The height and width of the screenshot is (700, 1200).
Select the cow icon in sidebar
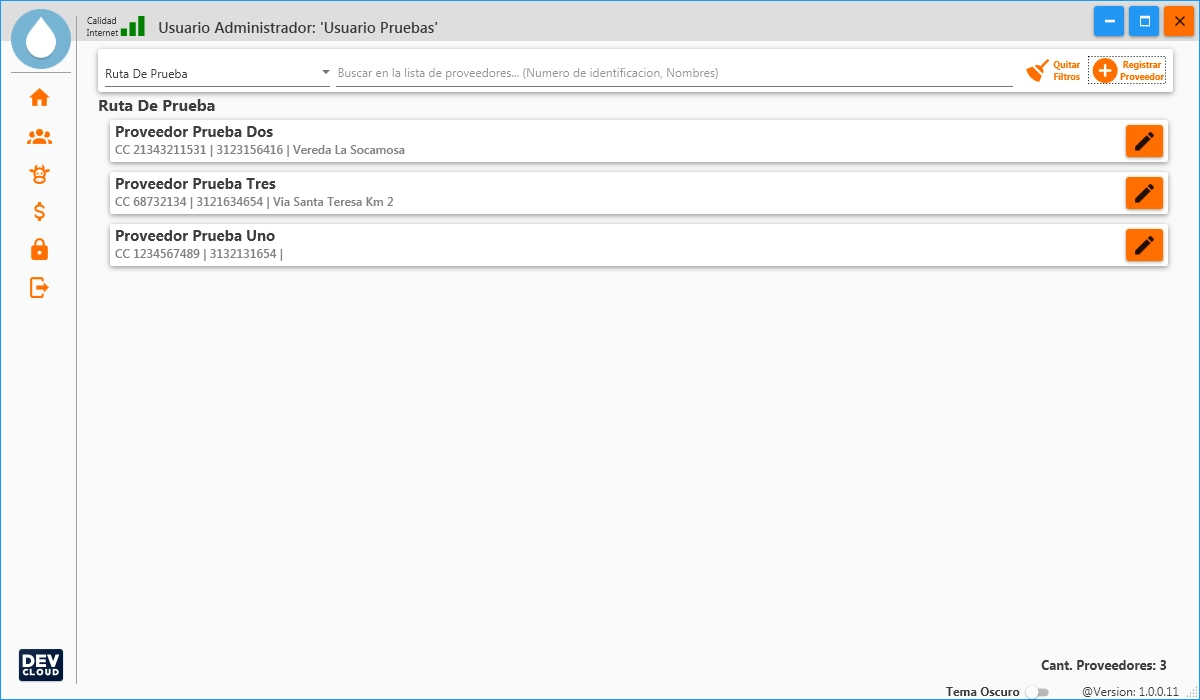(39, 175)
